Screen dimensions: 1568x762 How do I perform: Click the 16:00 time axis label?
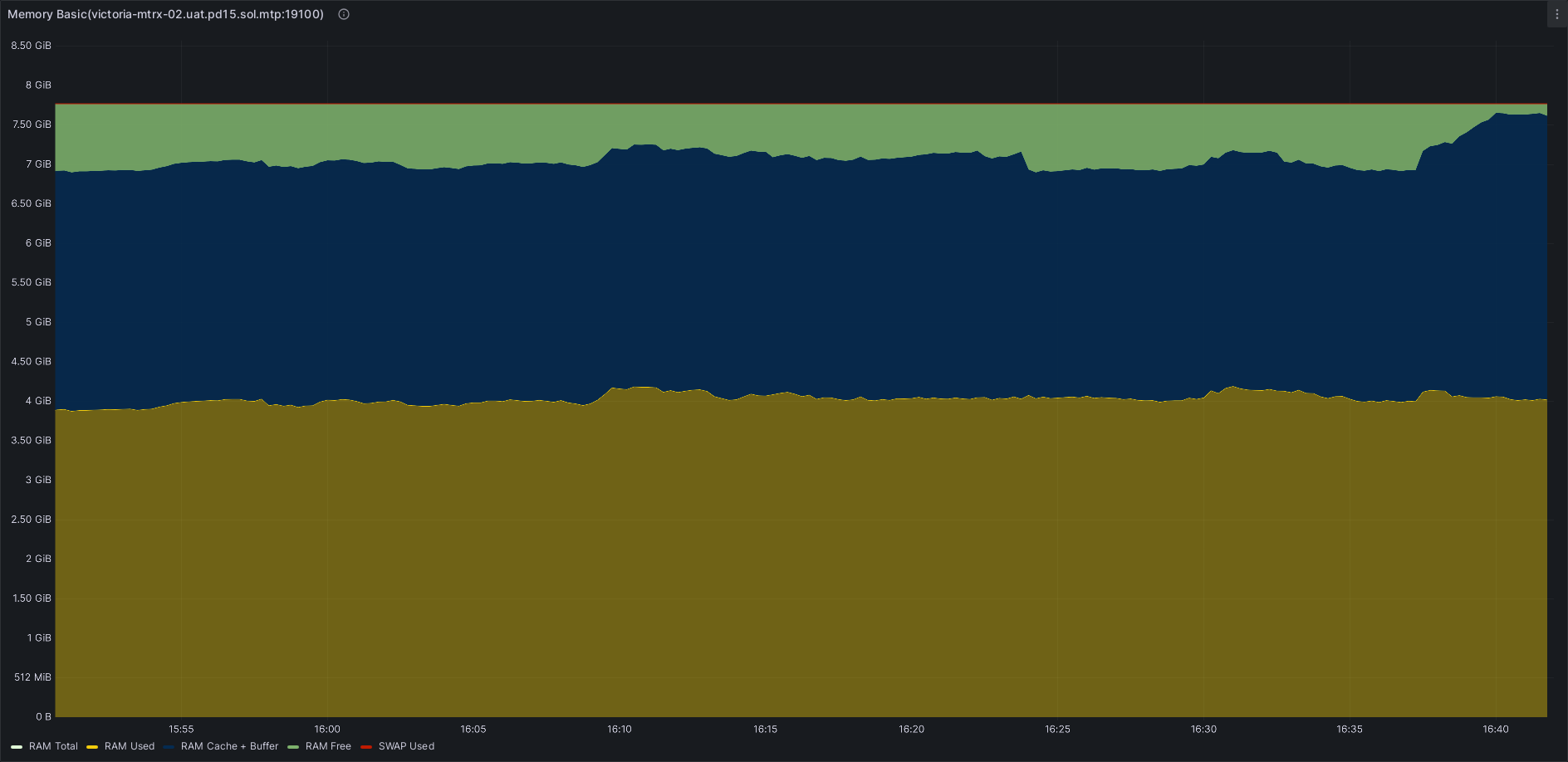click(327, 730)
